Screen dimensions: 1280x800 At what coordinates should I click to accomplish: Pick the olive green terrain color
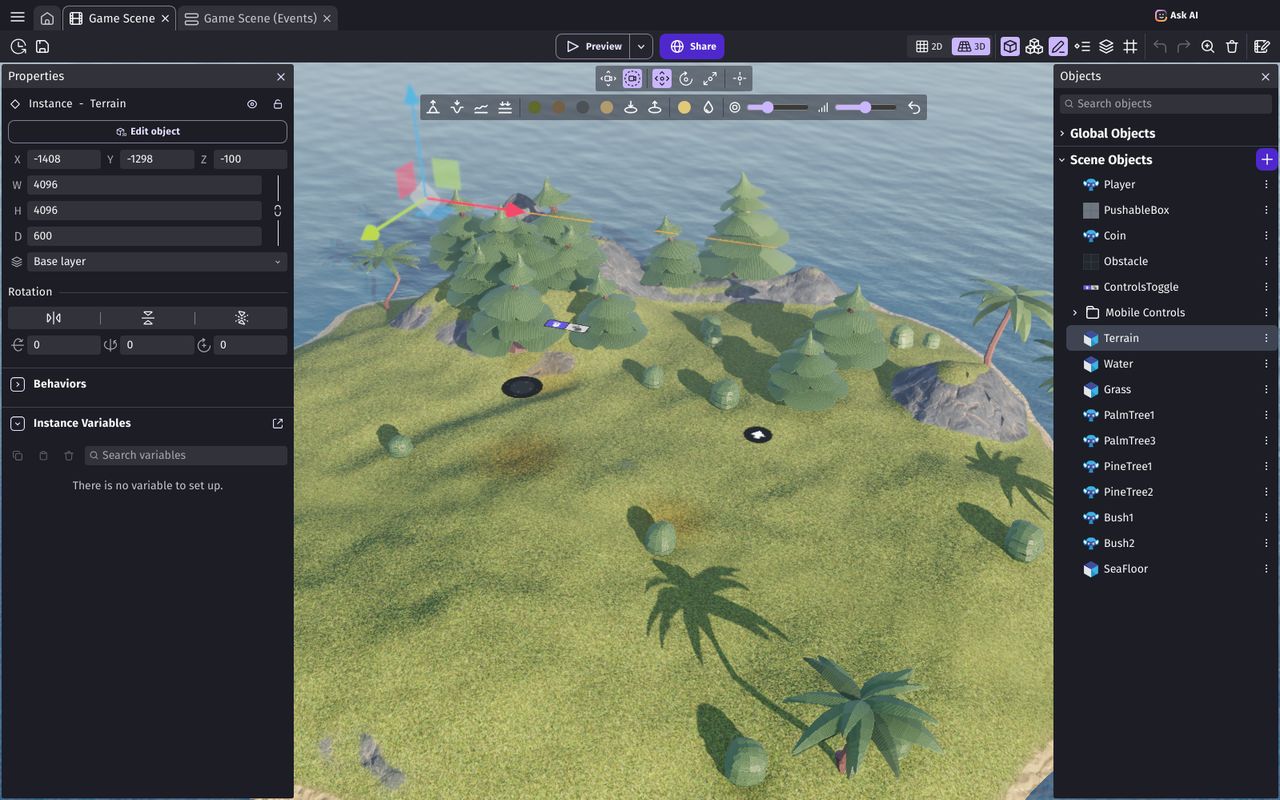535,107
